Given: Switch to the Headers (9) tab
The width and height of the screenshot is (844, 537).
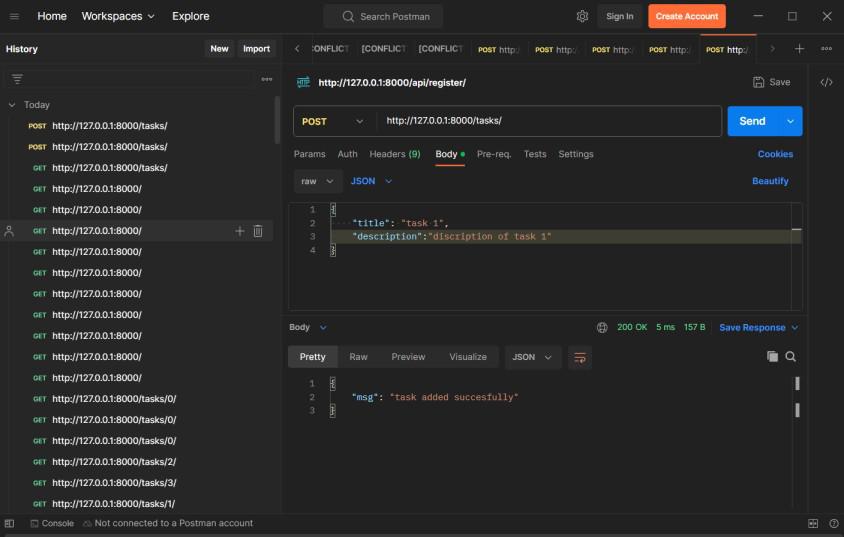Looking at the screenshot, I should click(x=394, y=154).
